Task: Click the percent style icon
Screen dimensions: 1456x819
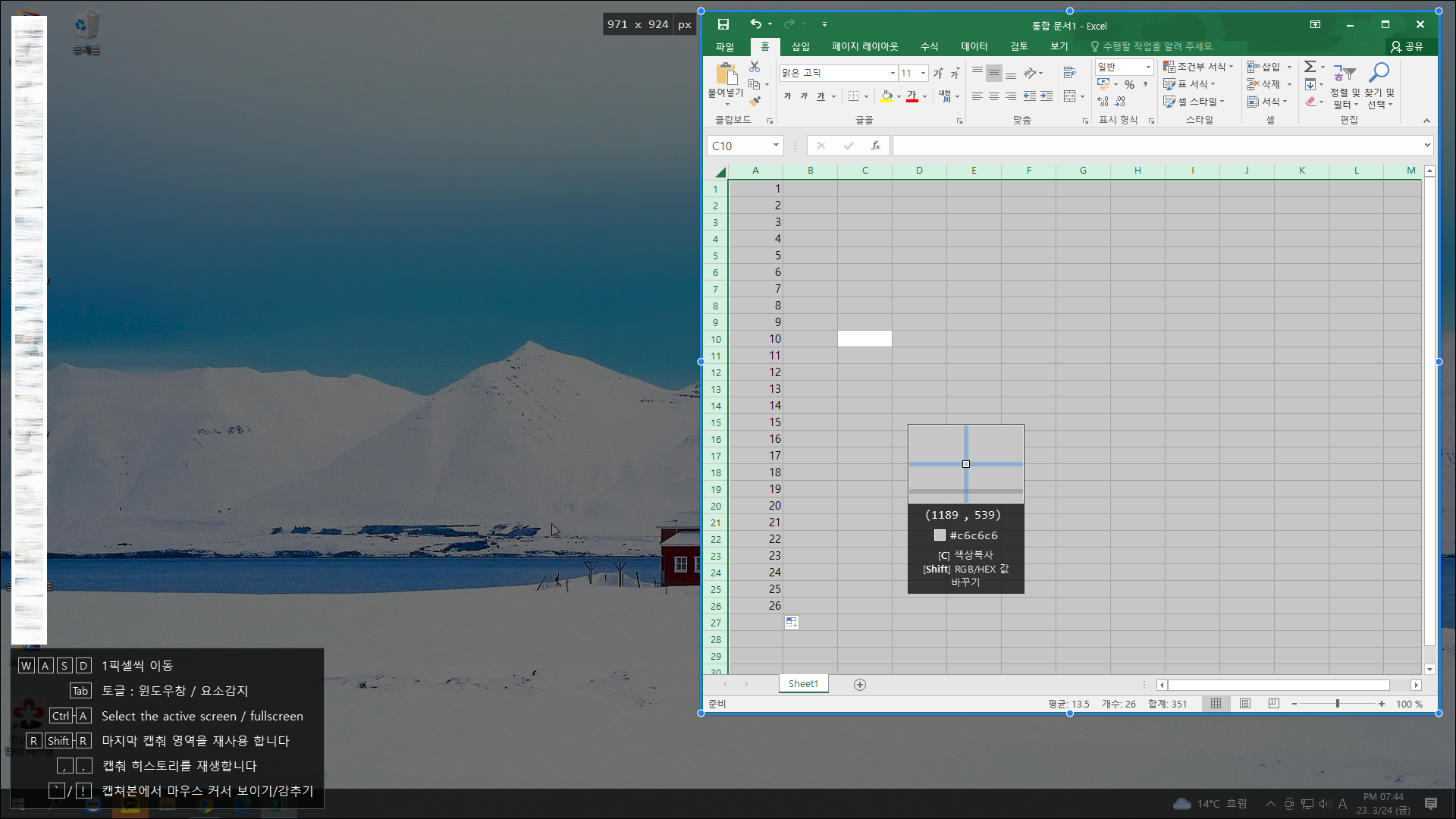Action: 1129,84
